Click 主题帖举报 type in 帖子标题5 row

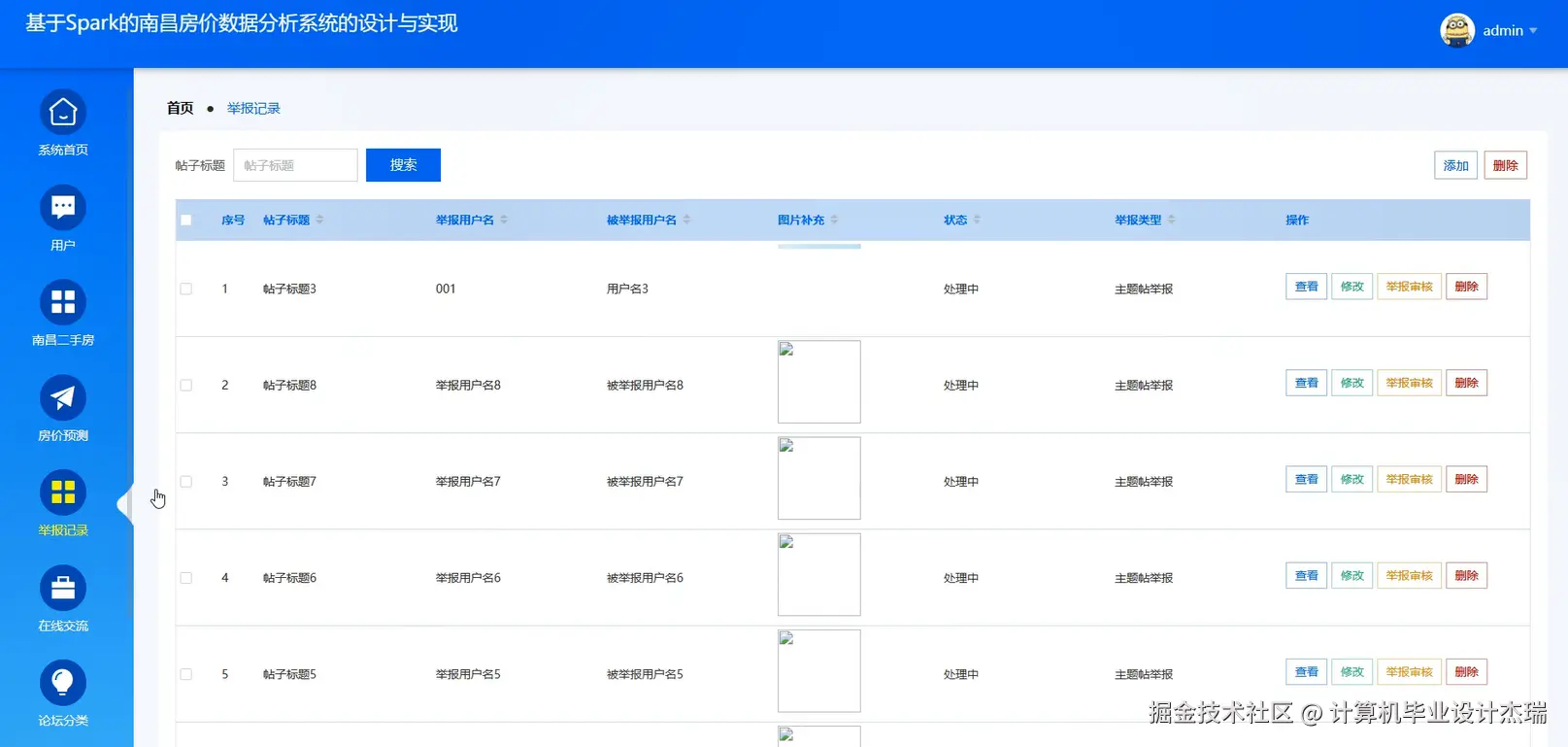coord(1144,675)
